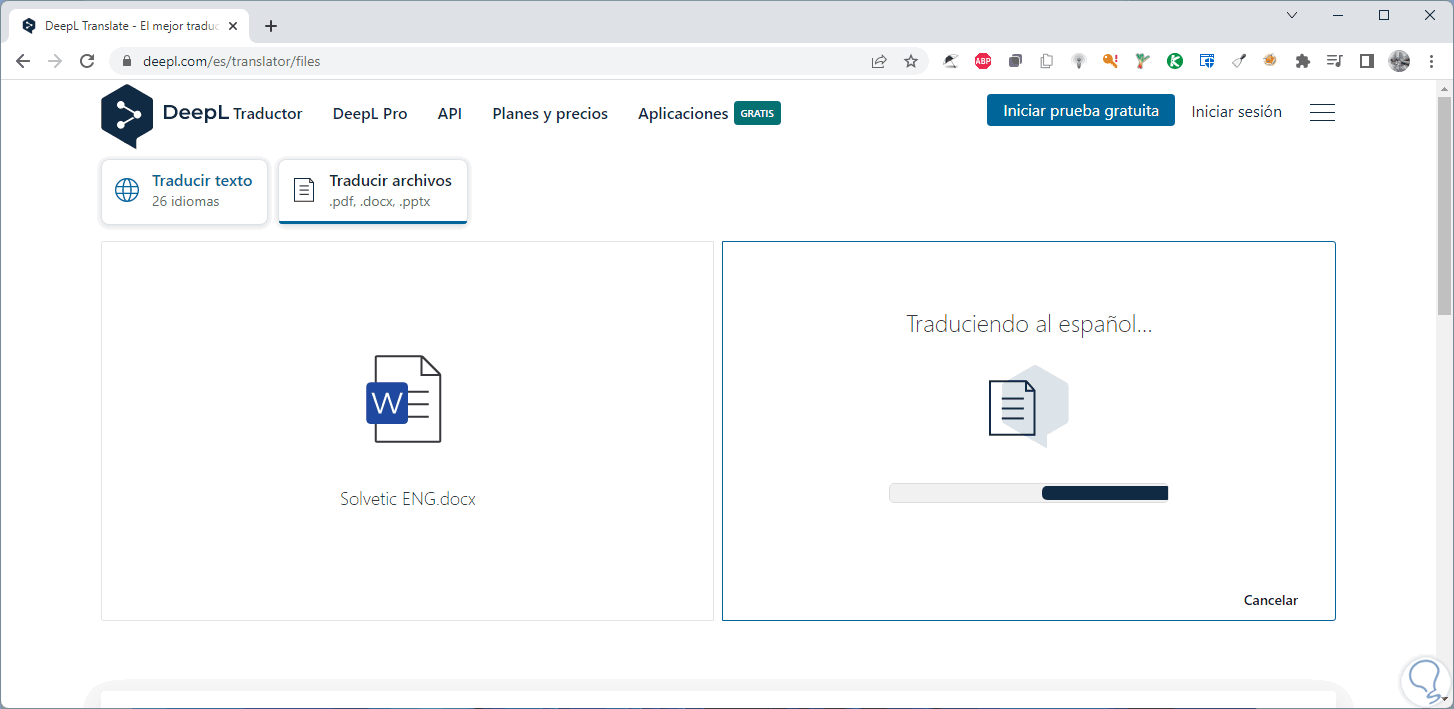The image size is (1454, 709).
Task: Toggle the browser side panel
Action: coord(1367,61)
